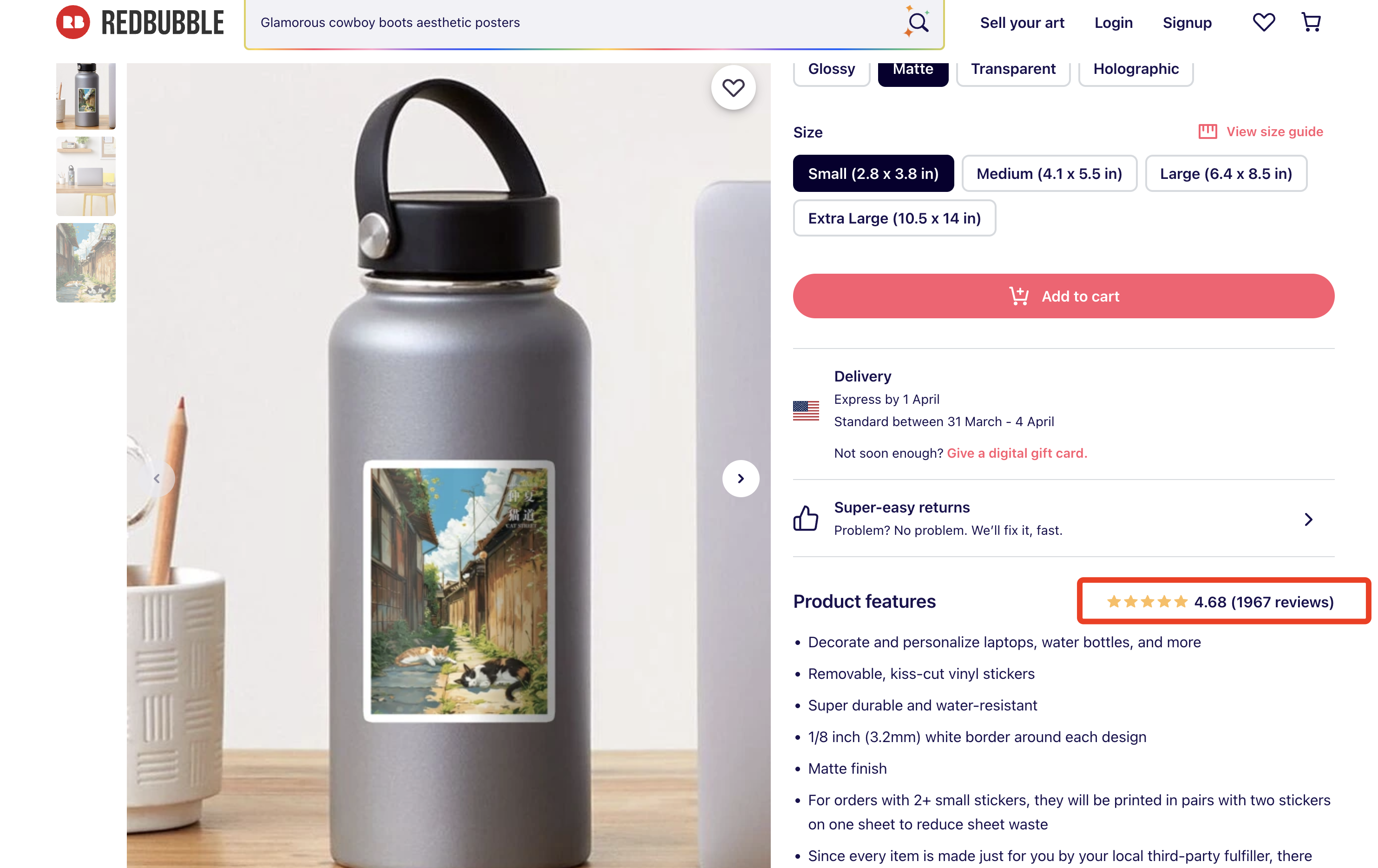Viewport: 1378px width, 868px height.
Task: Click the Redbubble logo icon
Action: pos(72,22)
